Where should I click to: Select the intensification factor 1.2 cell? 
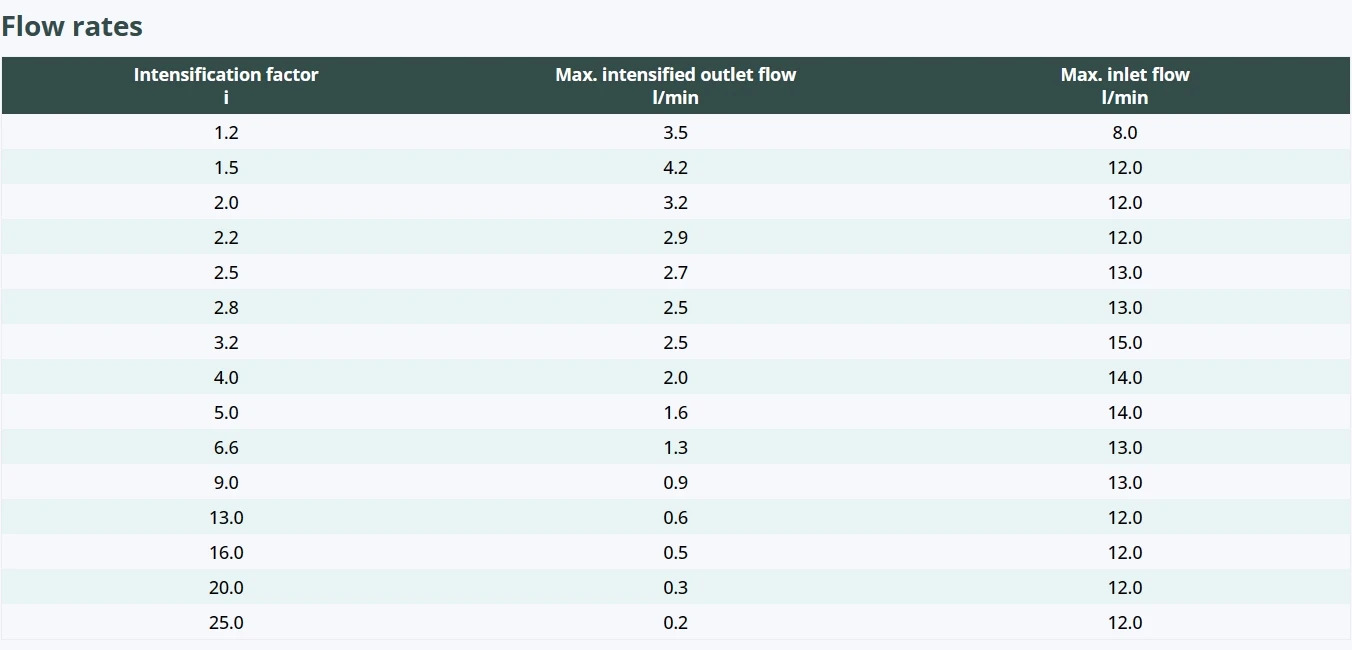(226, 133)
